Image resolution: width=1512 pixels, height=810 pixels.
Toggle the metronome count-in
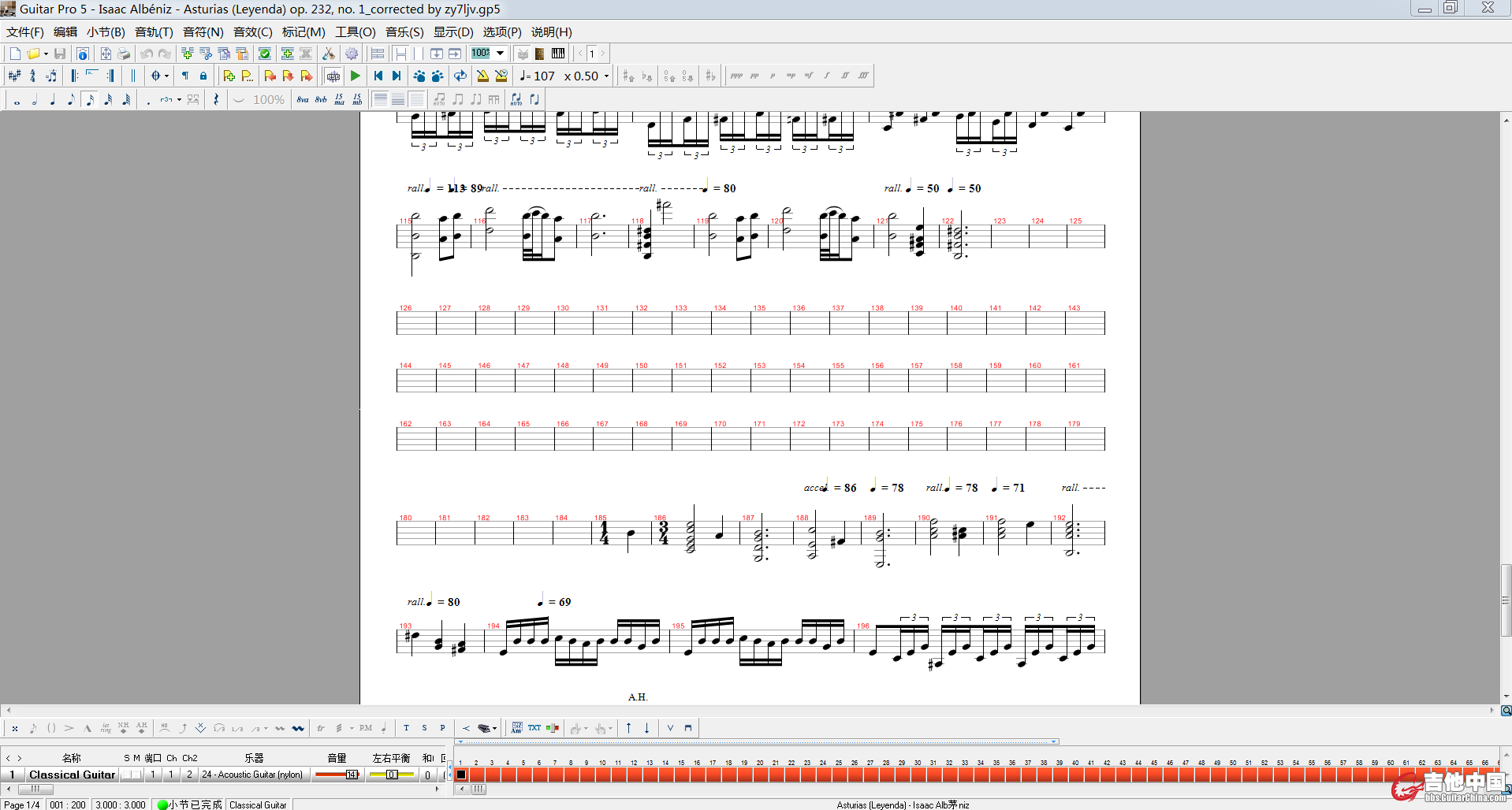click(501, 76)
